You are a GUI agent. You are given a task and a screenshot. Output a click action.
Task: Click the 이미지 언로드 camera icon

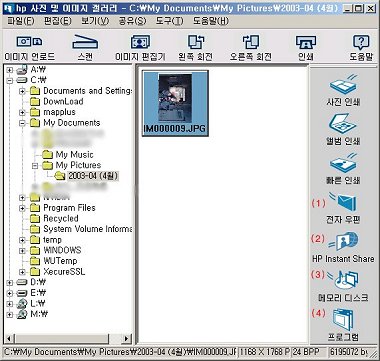coord(29,42)
